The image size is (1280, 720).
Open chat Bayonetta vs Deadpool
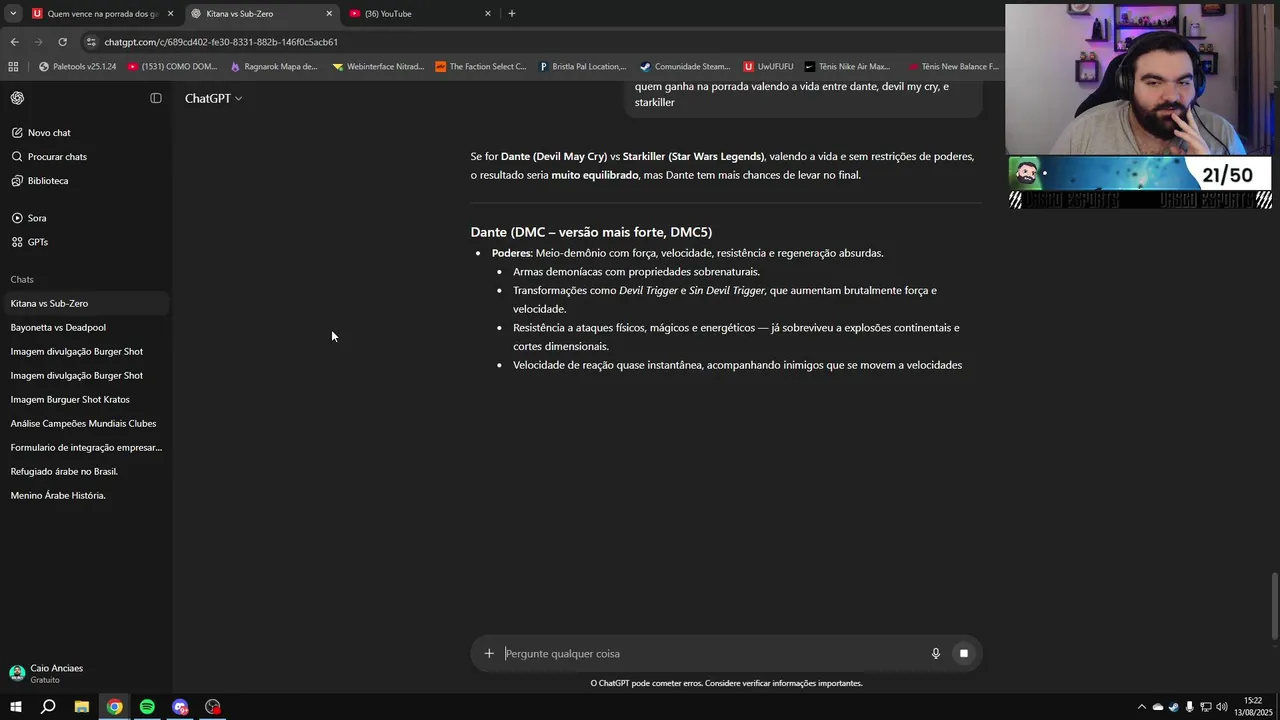pyautogui.click(x=58, y=327)
